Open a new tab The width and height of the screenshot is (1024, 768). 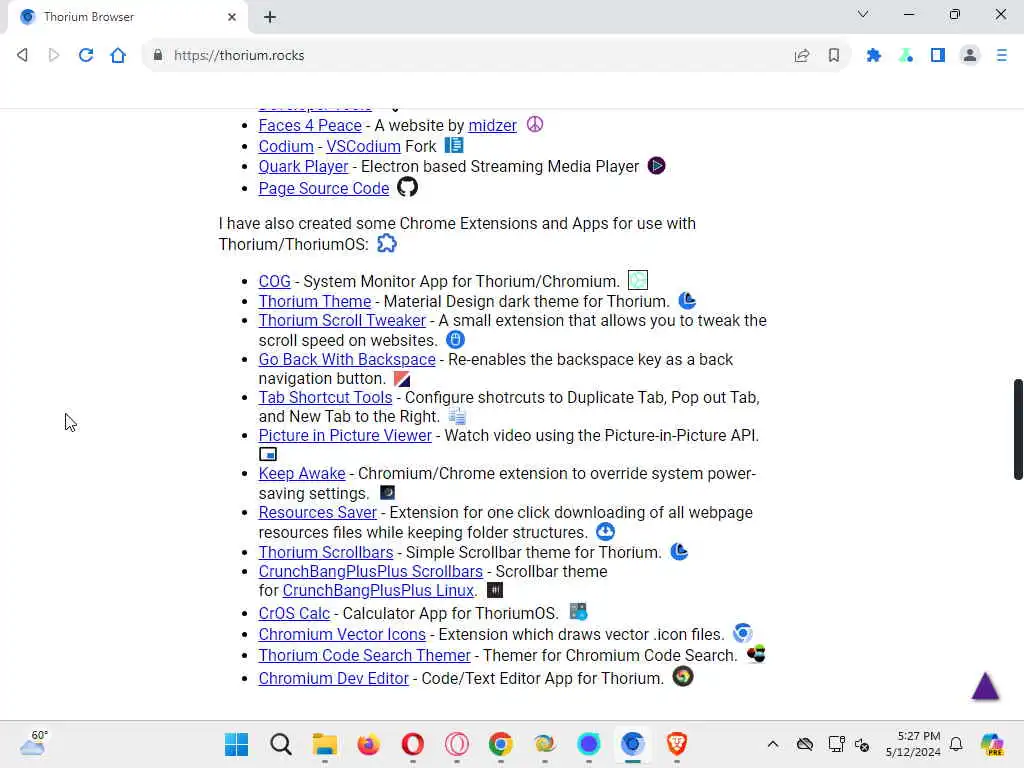(270, 17)
